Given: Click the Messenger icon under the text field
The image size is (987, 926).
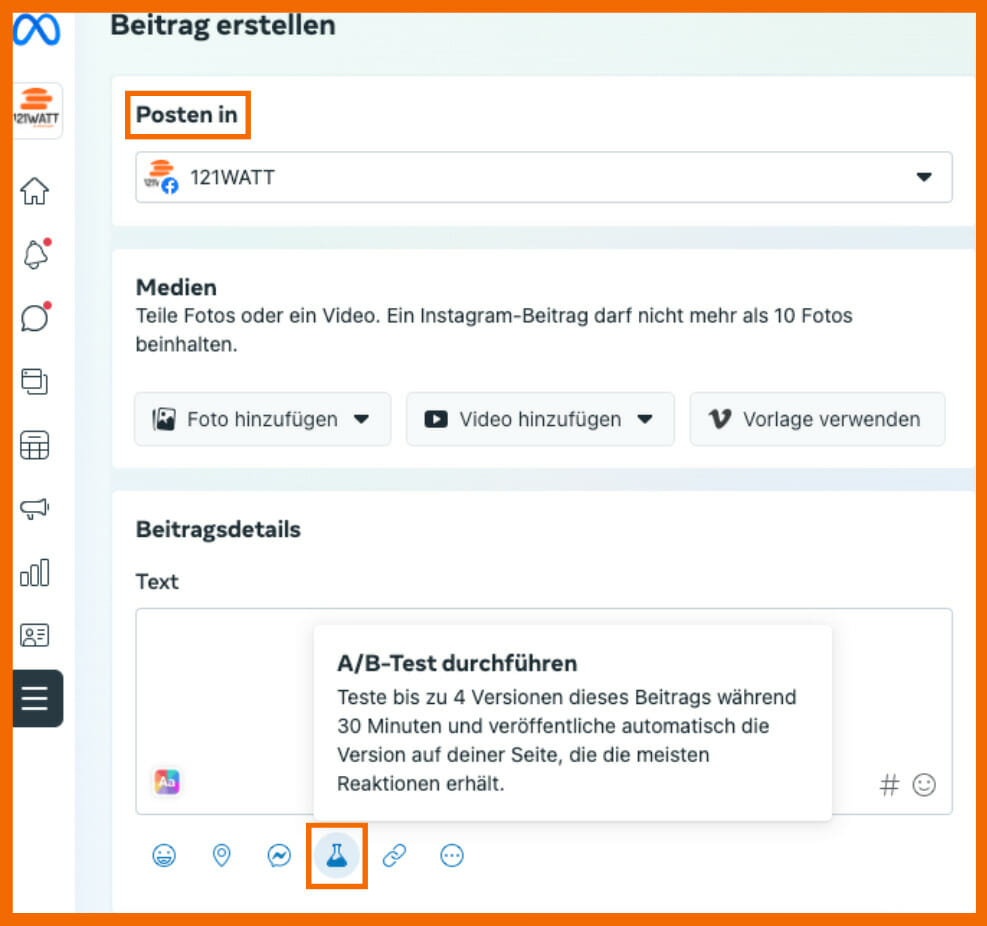Looking at the screenshot, I should 279,855.
